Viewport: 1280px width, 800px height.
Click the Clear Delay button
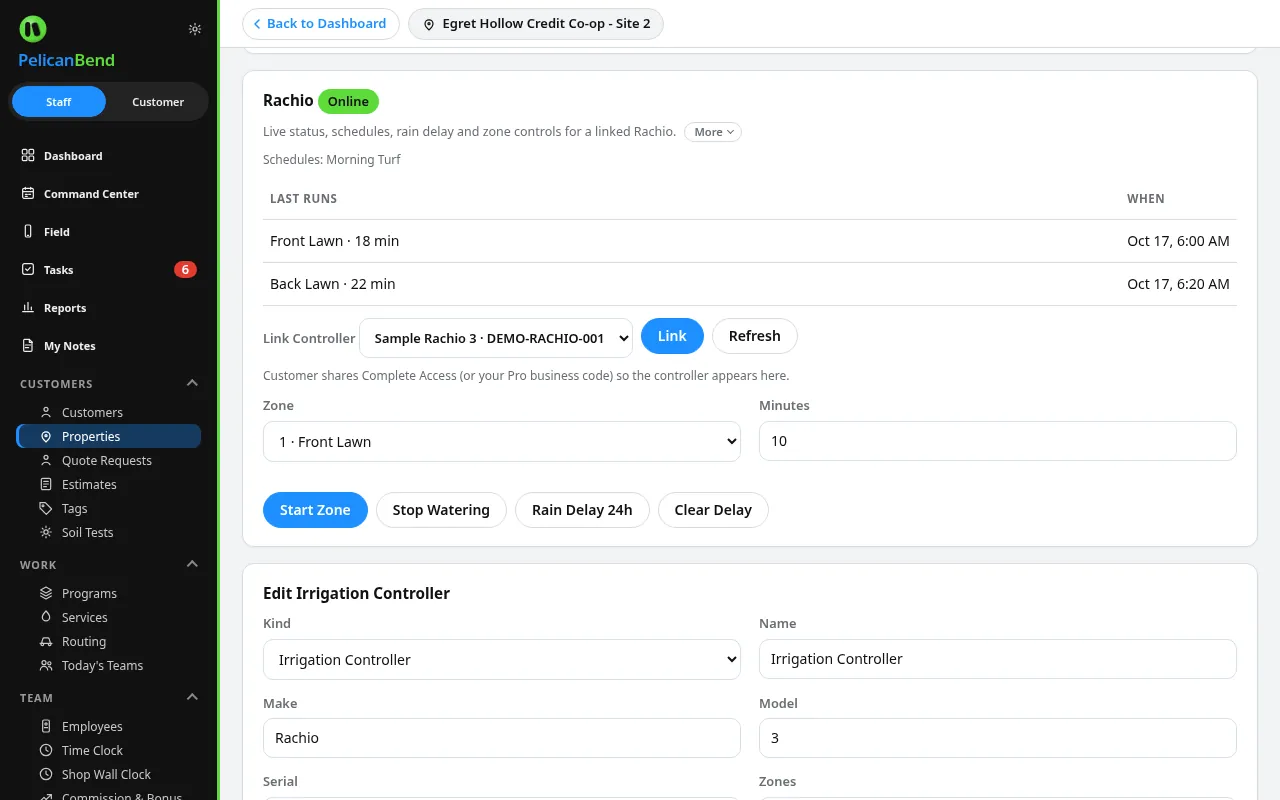(713, 510)
